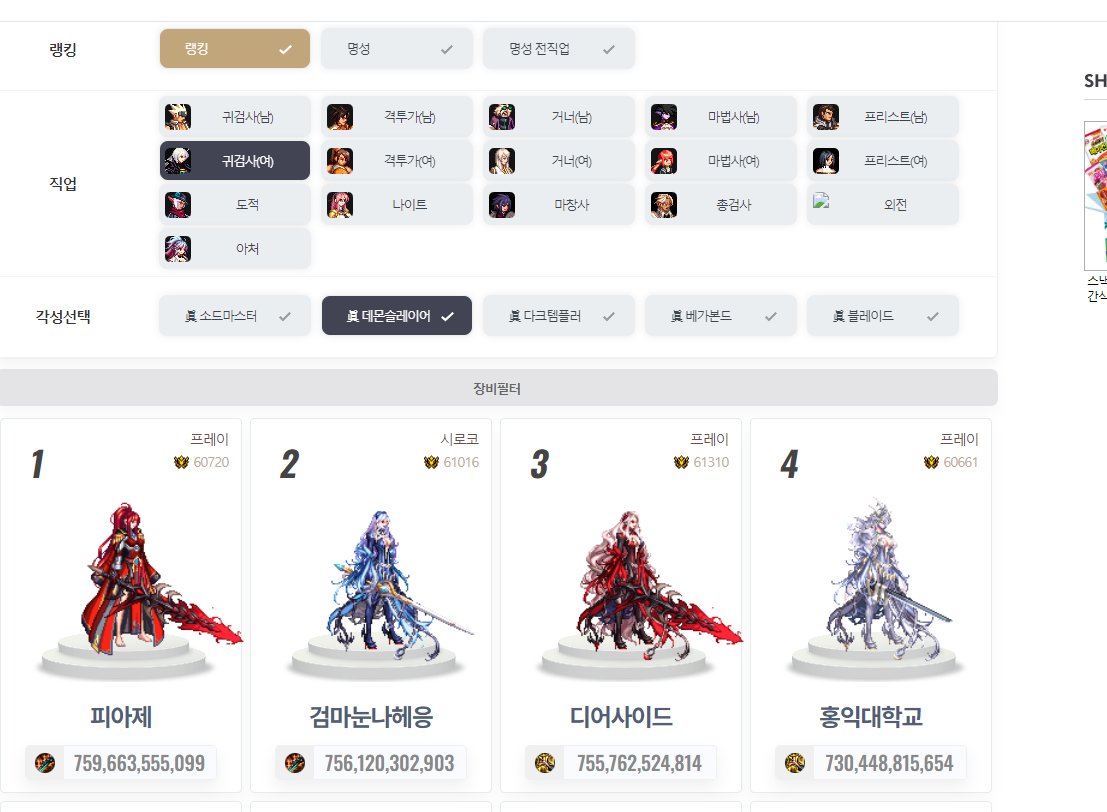1107x812 pixels.
Task: Toggle the 소드마스터 awakening filter
Action: [235, 316]
